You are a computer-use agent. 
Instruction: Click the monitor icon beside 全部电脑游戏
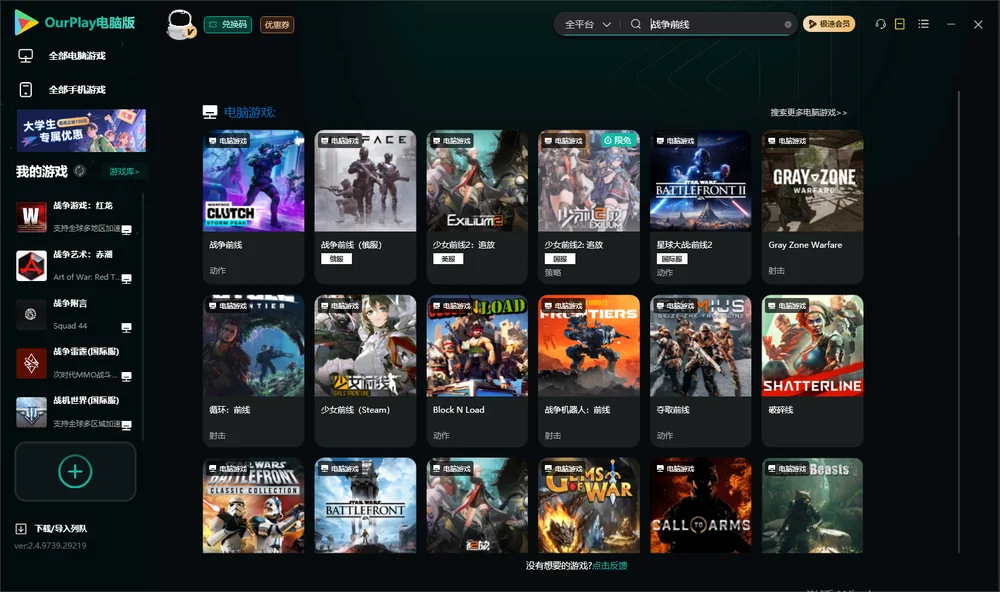coord(26,56)
